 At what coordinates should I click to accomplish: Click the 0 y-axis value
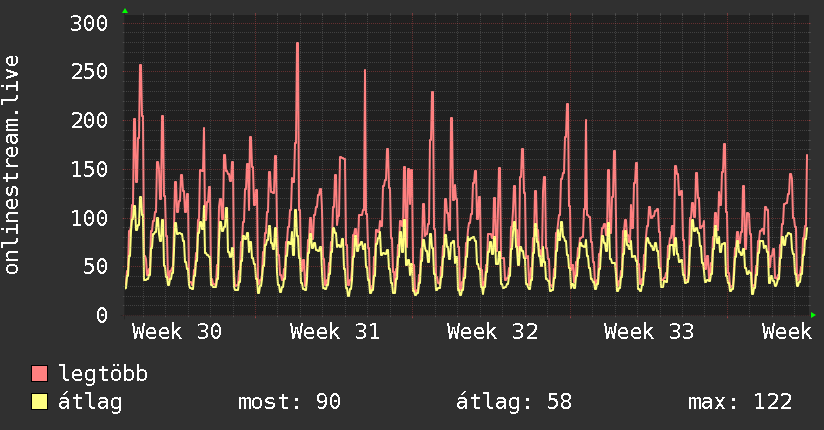click(x=102, y=315)
